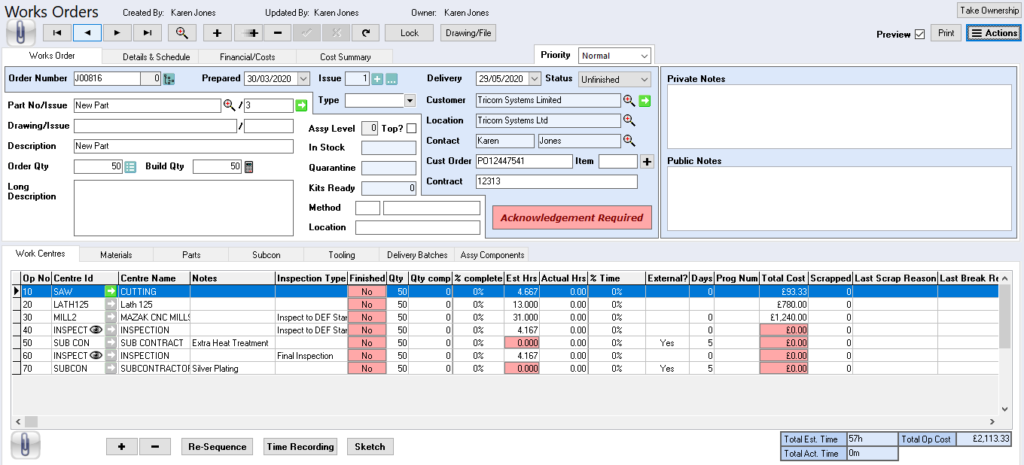
Task: Open the list icon beside Order Qty
Action: [x=130, y=166]
